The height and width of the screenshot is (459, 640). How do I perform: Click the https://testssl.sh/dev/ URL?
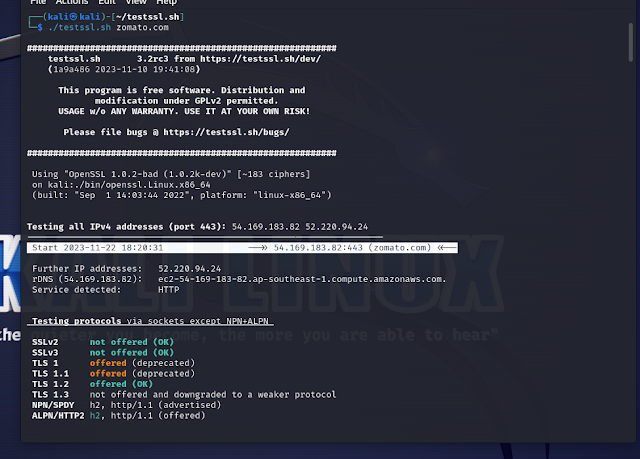260,59
